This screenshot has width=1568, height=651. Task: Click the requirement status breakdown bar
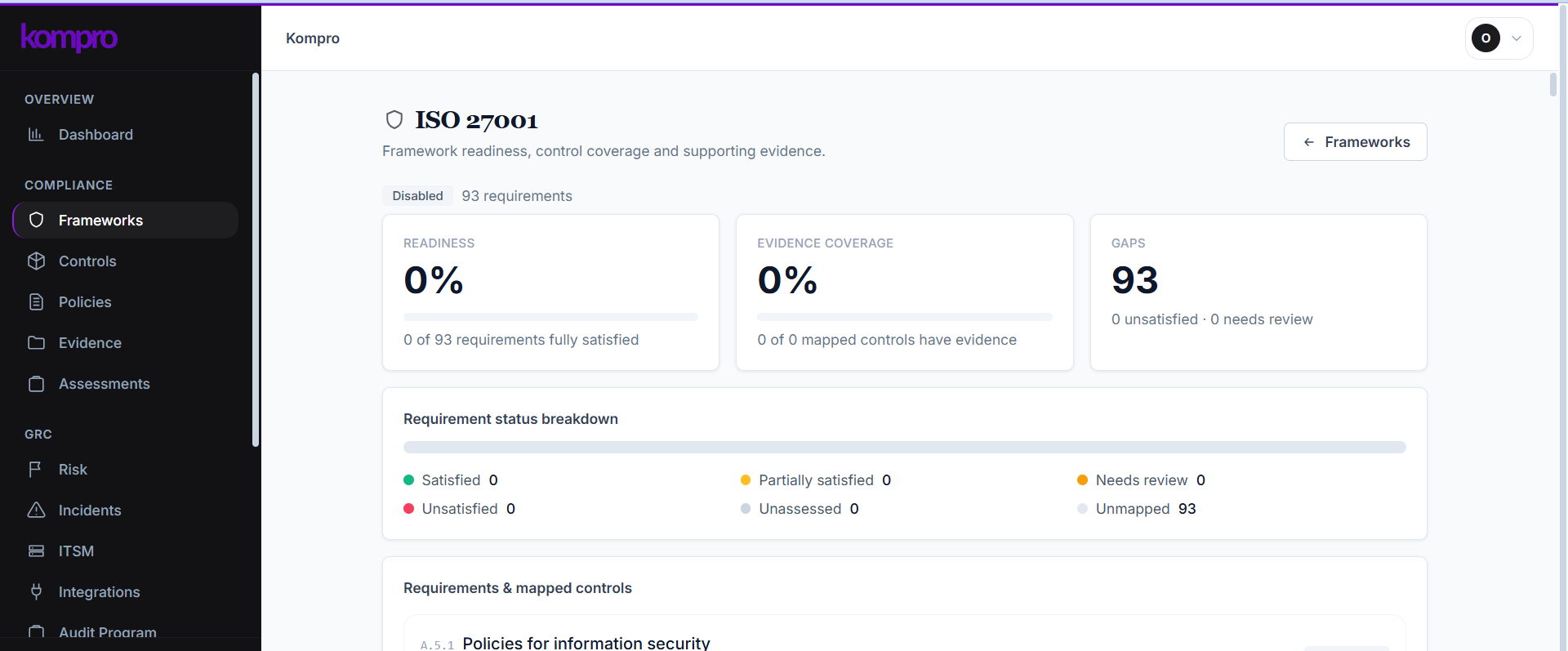pos(904,448)
